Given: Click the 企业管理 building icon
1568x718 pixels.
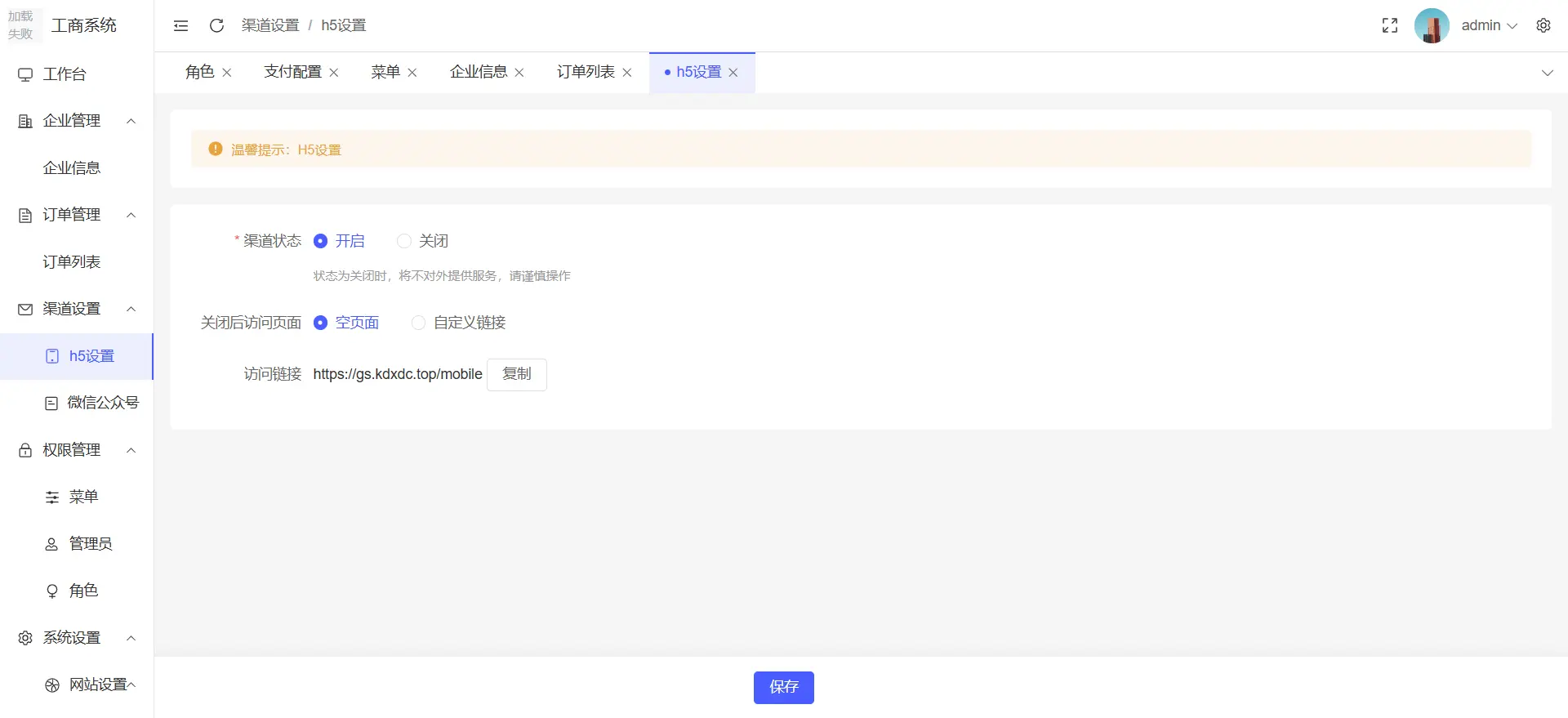Looking at the screenshot, I should [25, 121].
